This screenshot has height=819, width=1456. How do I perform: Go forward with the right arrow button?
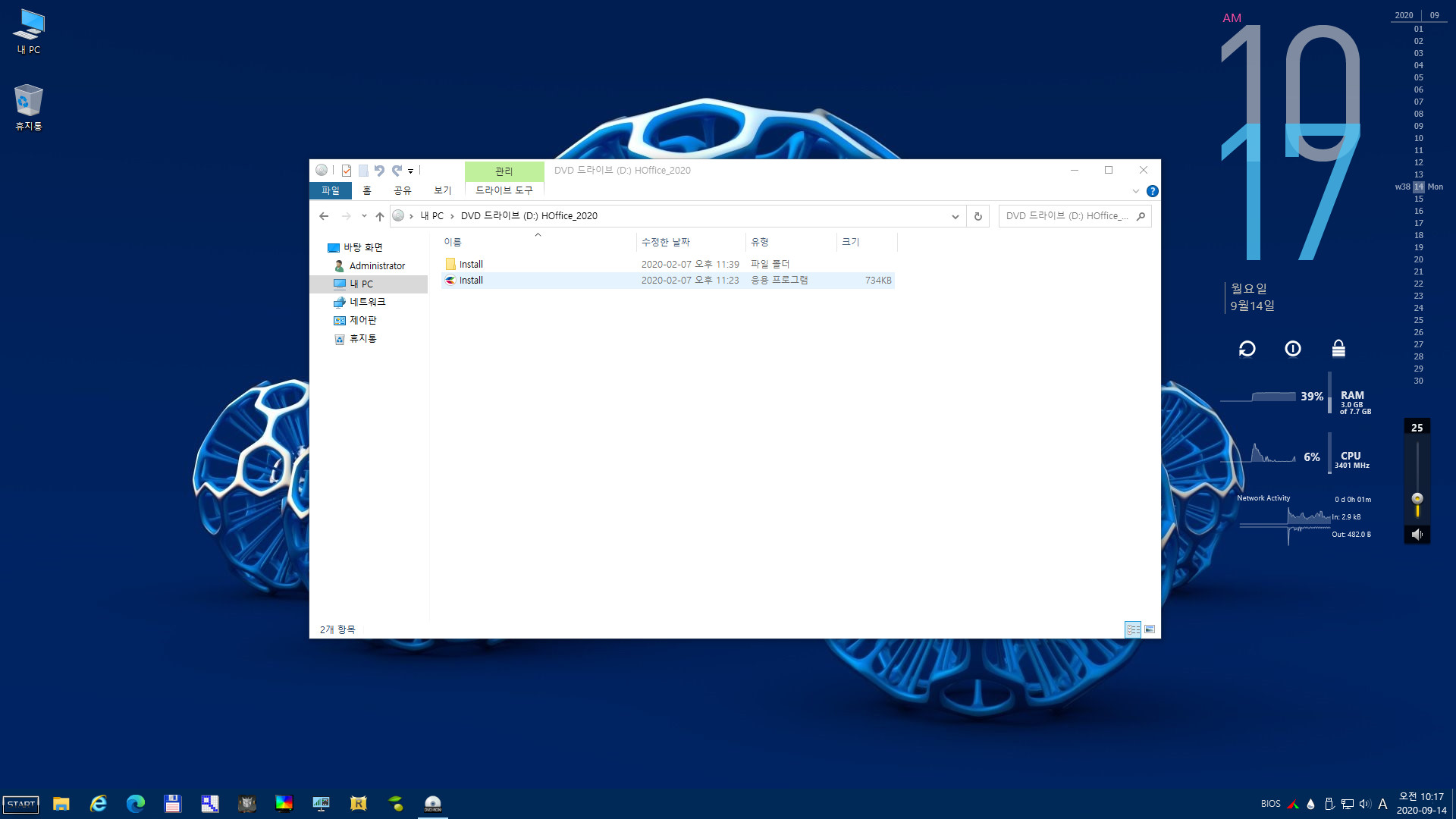347,216
